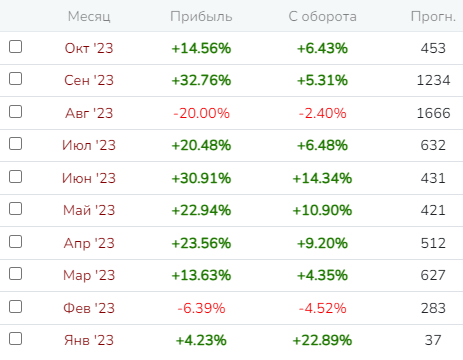
Task: Tick the Сен '23 row checkbox
Action: point(15,79)
